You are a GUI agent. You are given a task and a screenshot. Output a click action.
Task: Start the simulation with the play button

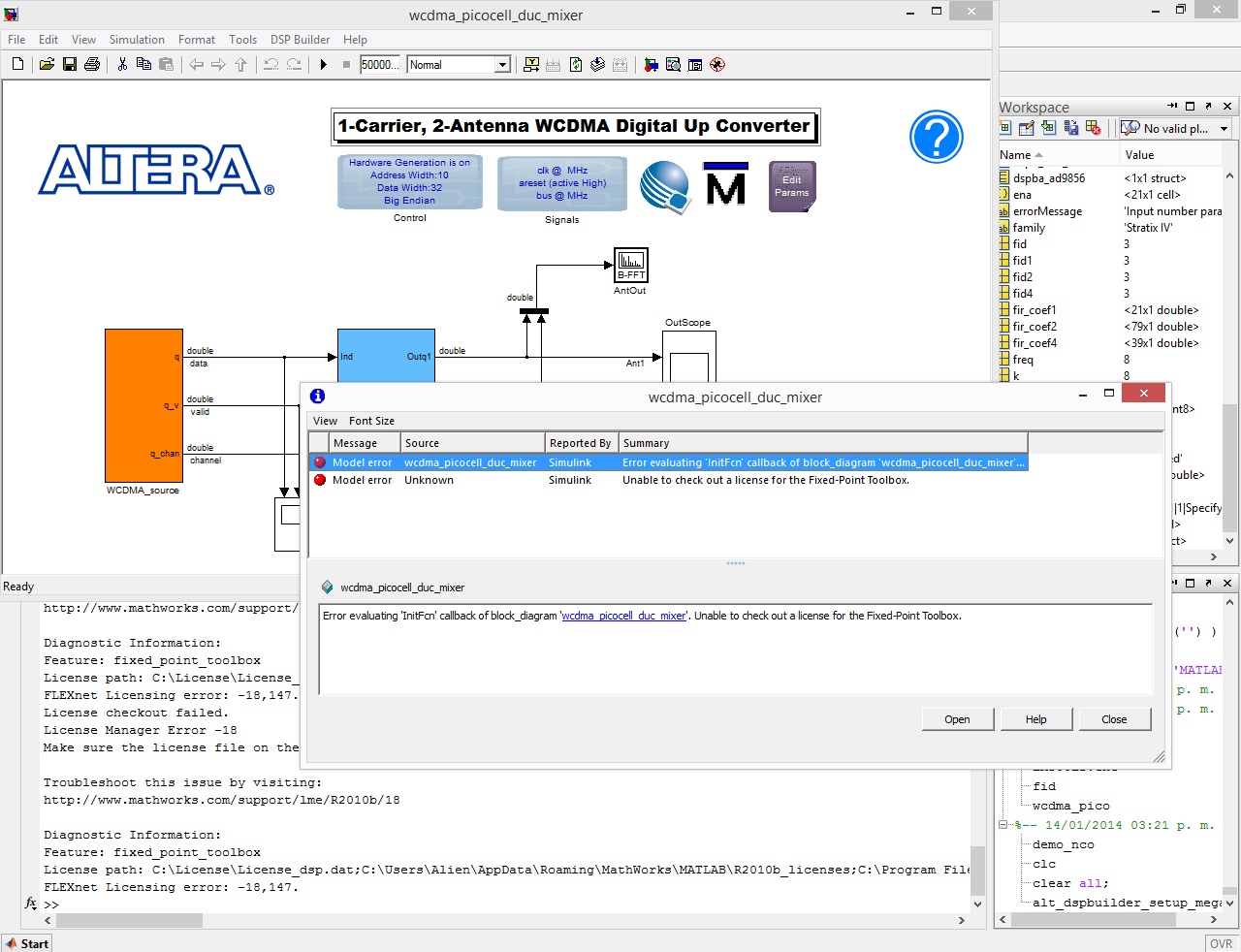click(x=324, y=65)
